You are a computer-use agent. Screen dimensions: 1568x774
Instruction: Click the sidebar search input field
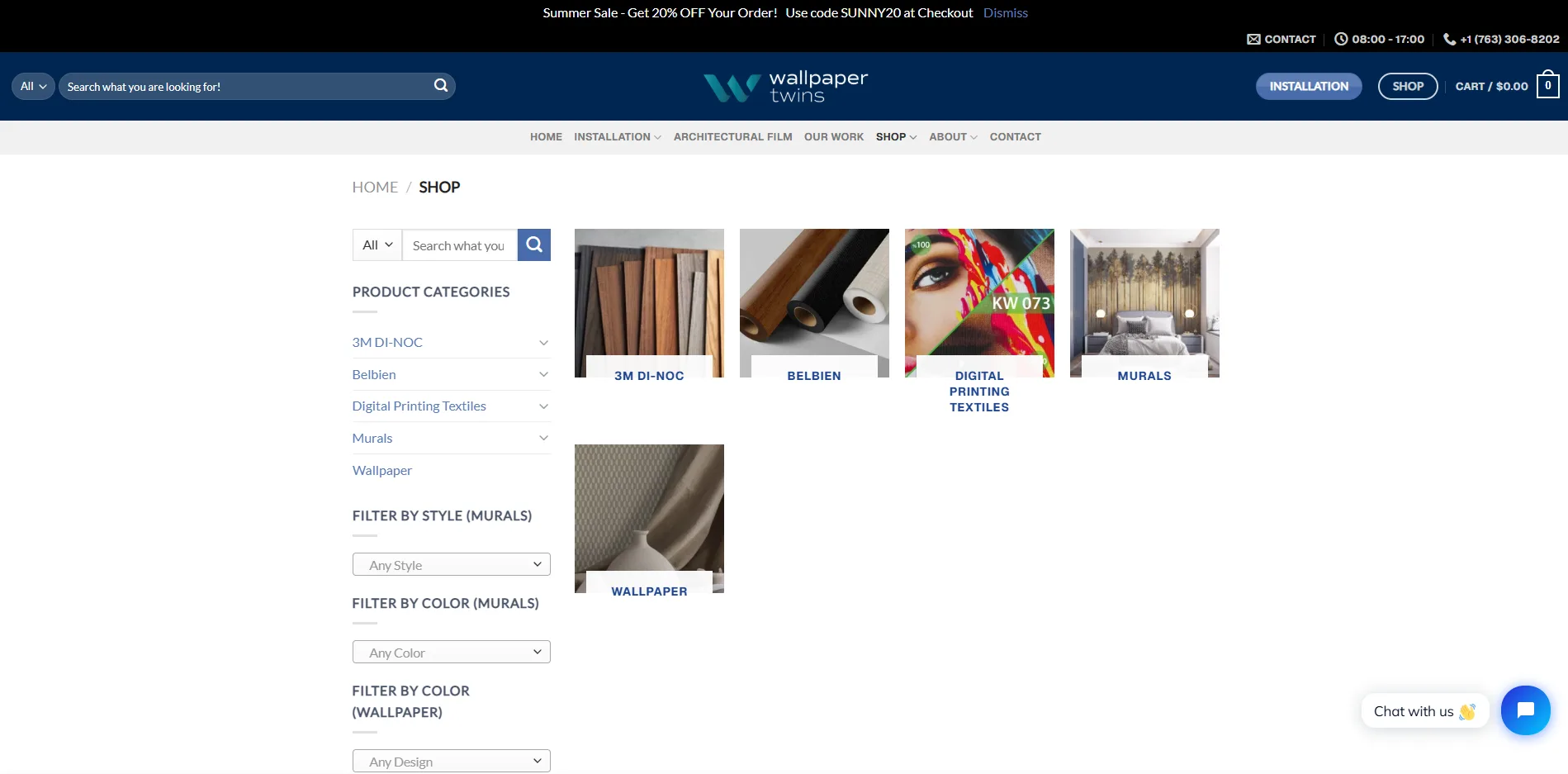[459, 245]
